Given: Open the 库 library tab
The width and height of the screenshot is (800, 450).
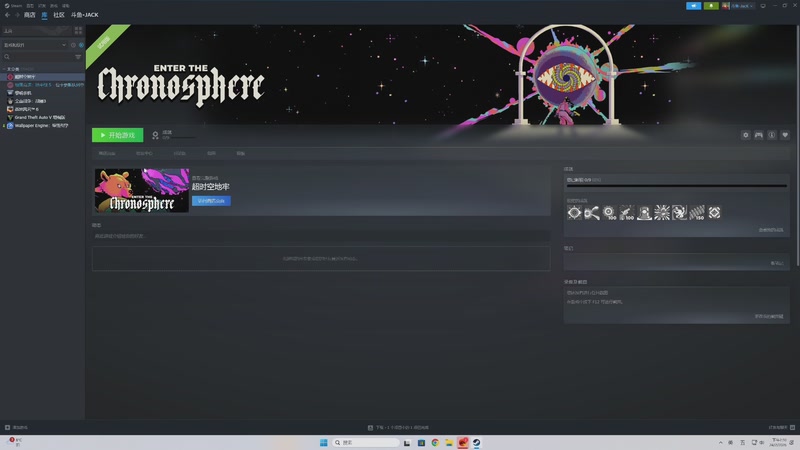Looking at the screenshot, I should pyautogui.click(x=44, y=15).
